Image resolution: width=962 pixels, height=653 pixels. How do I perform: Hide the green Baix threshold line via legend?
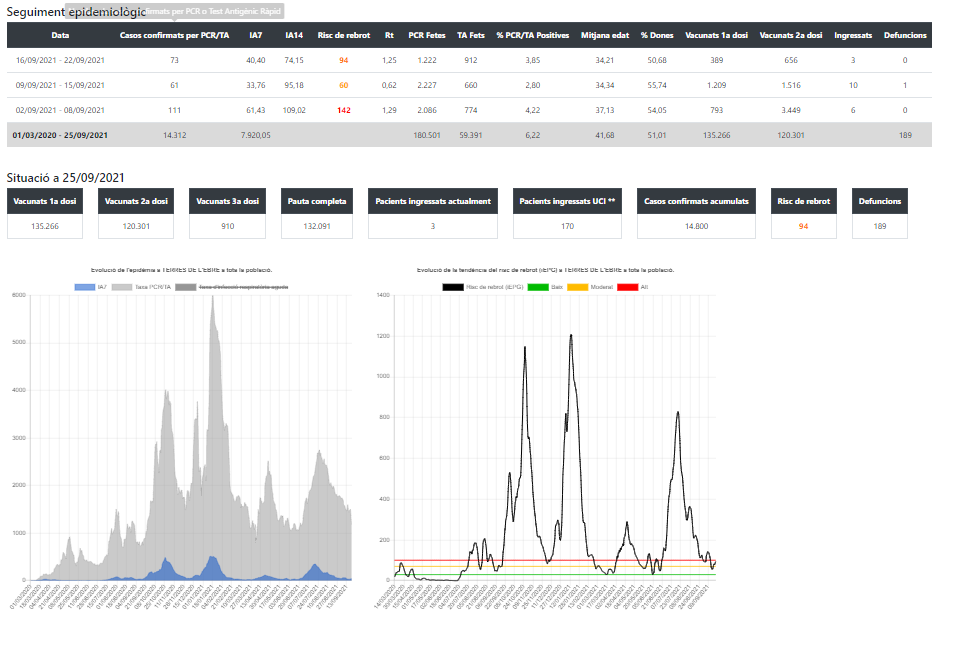545,287
